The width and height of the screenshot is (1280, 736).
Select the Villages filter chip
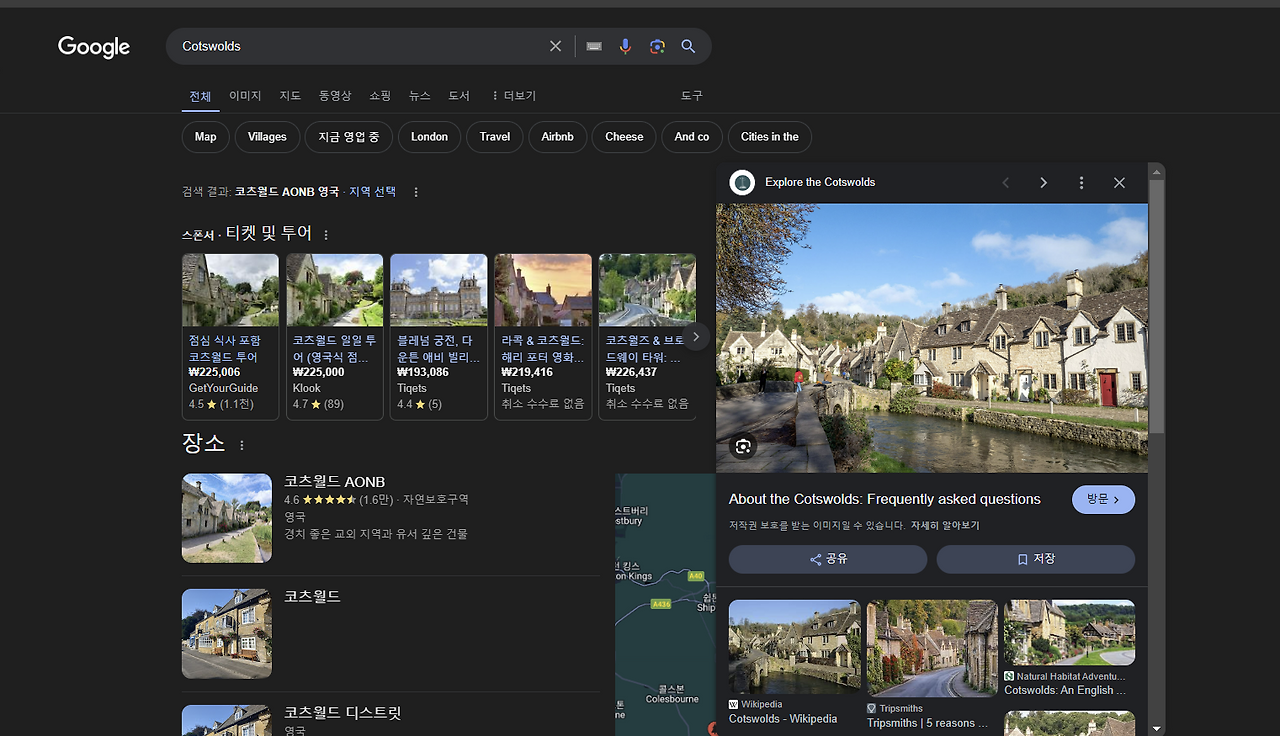pos(267,137)
